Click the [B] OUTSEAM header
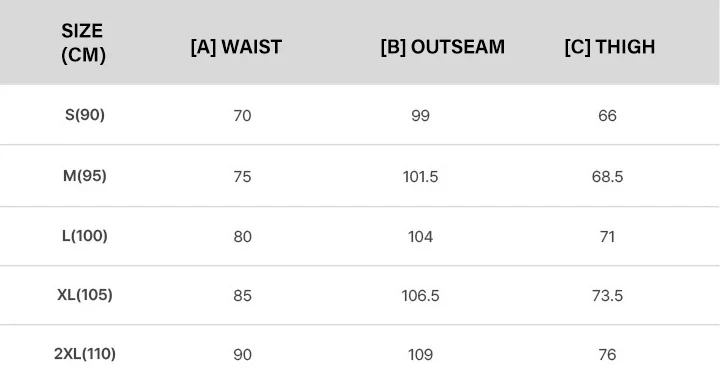 [x=443, y=47]
